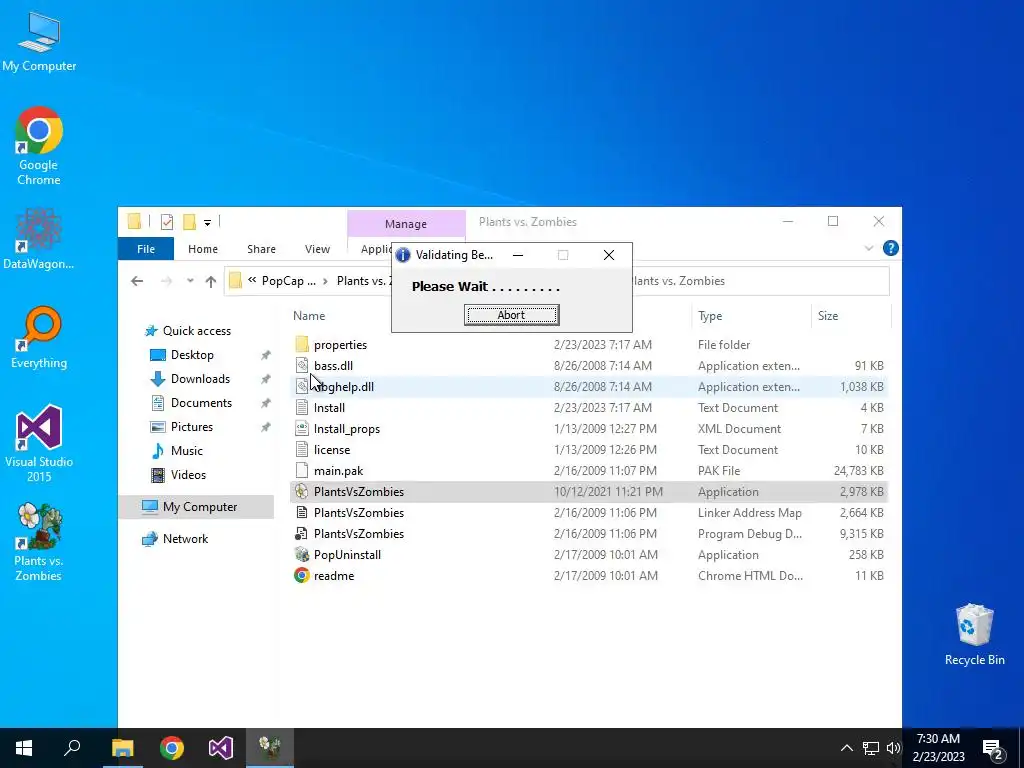
Task: Expand the ribbon with chevron arrow
Action: coord(869,248)
